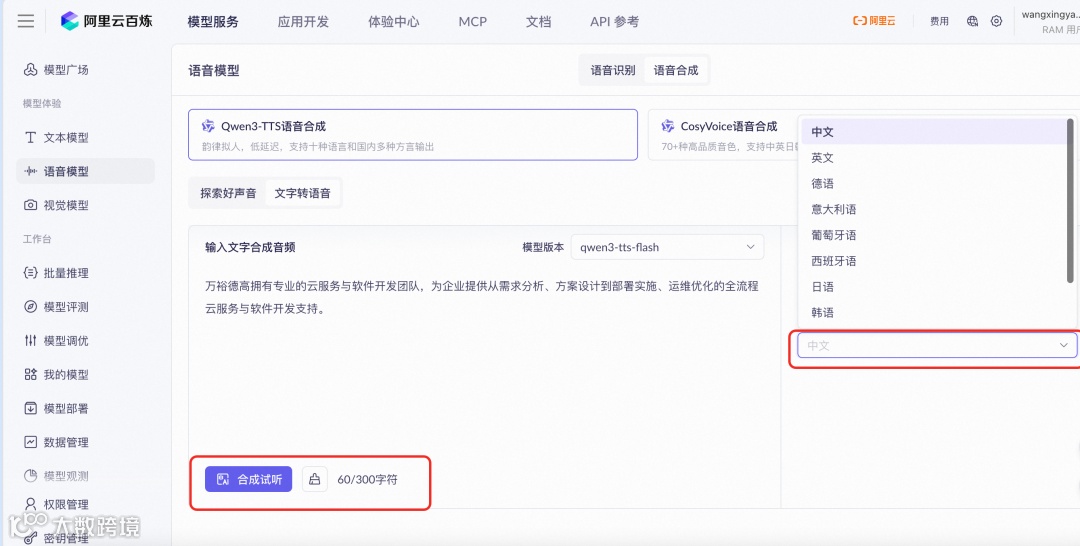
Task: Click the 语音模型 page title
Action: [x=214, y=70]
